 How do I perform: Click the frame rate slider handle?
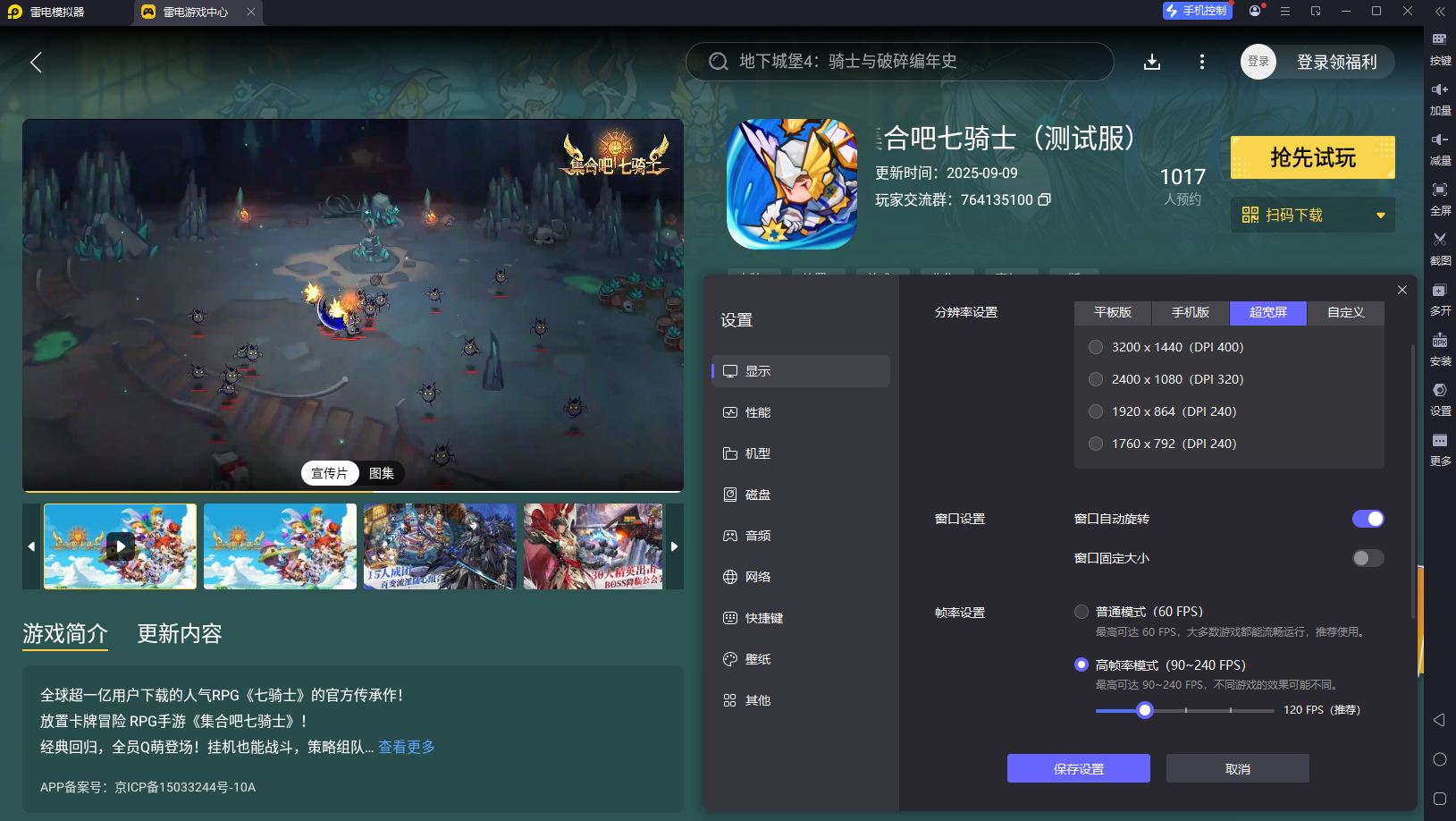pos(1145,710)
